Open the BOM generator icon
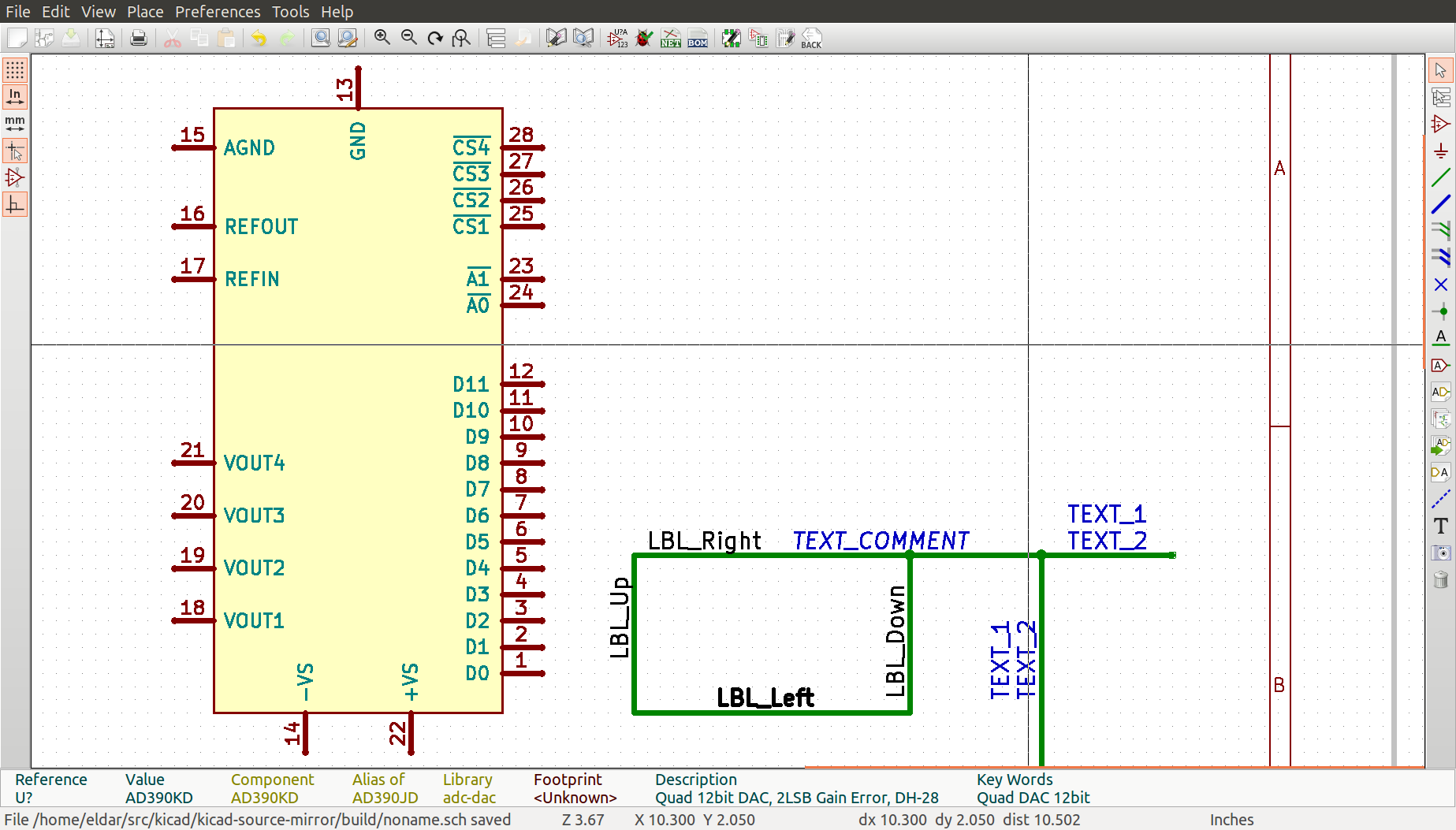Screen dimensions: 1456x830 [x=698, y=38]
